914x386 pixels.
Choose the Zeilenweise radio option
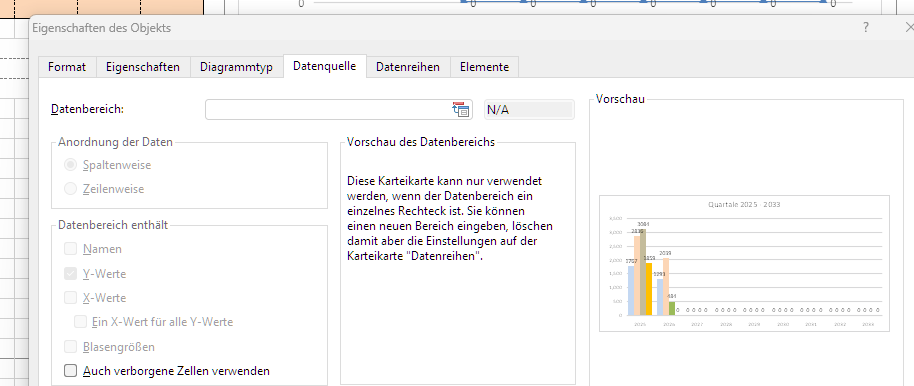(71, 189)
